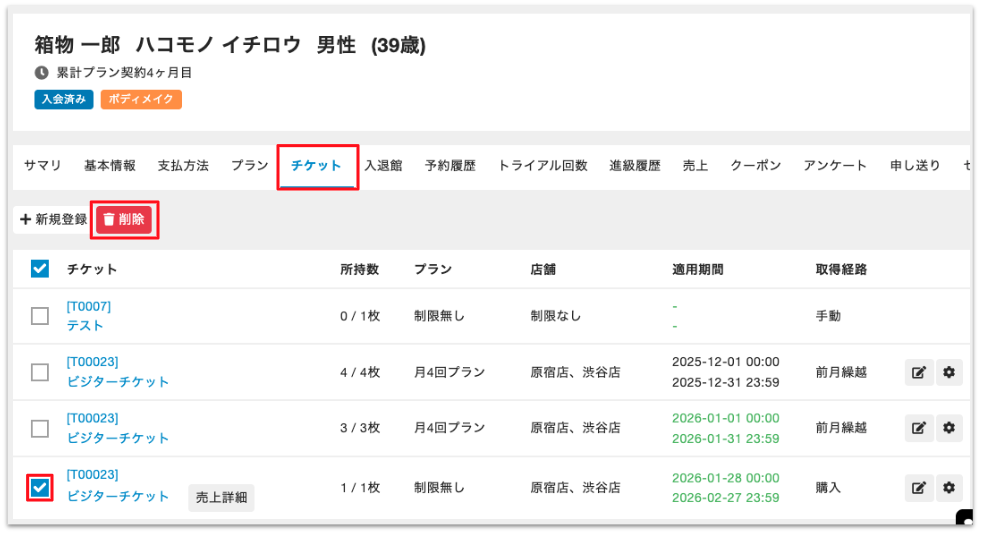
Task: Open the gear menu for the 3/3枚 ticket row
Action: (948, 429)
